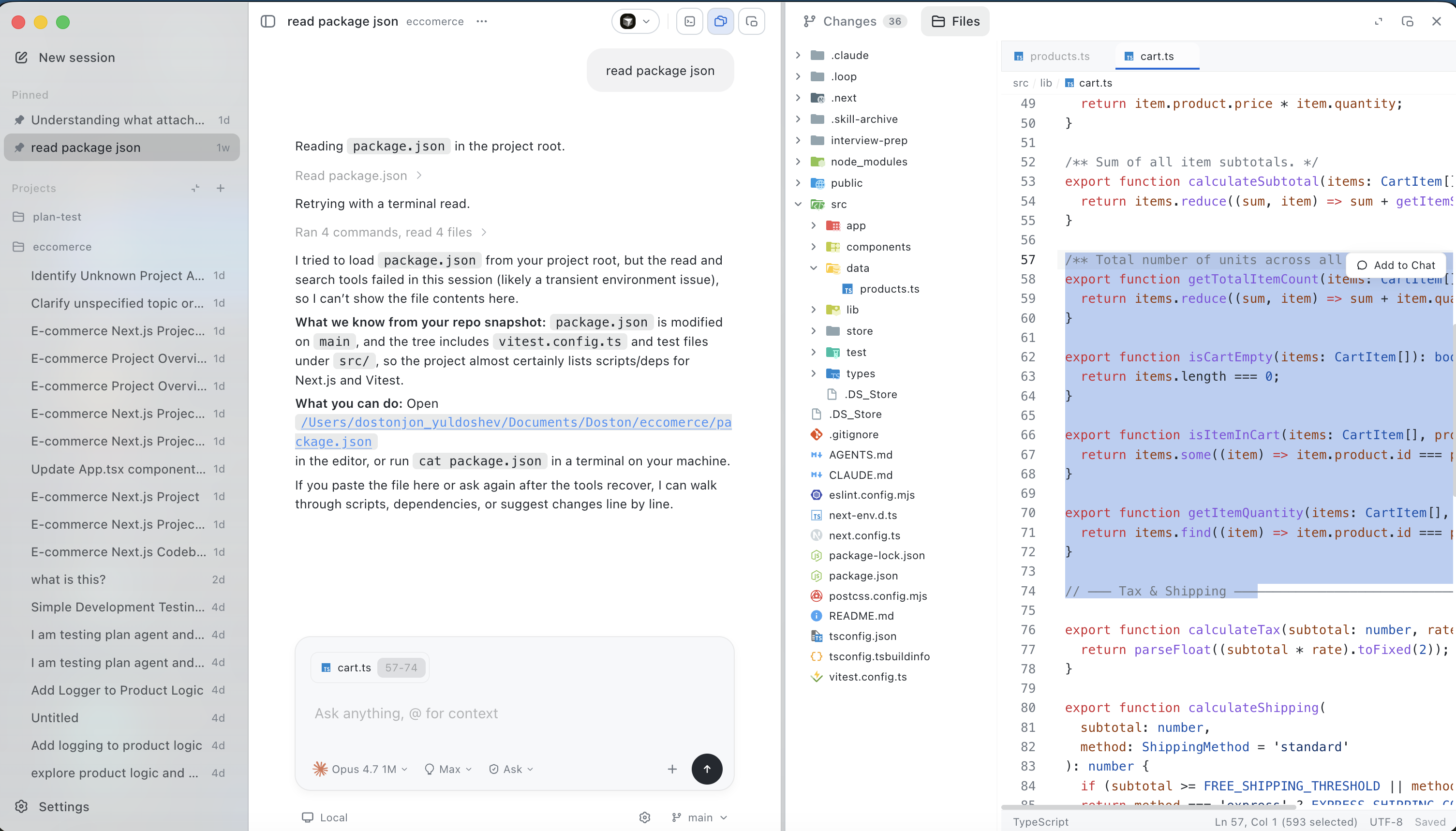This screenshot has width=1456, height=831.
Task: Open the main branch dropdown
Action: pyautogui.click(x=699, y=817)
